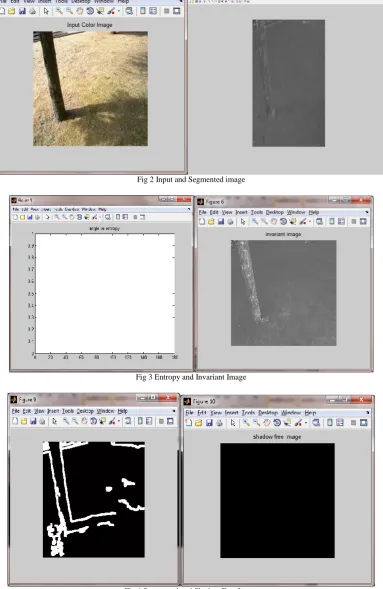Save Figure 1 entropy plot from toolbar

(30, 217)
